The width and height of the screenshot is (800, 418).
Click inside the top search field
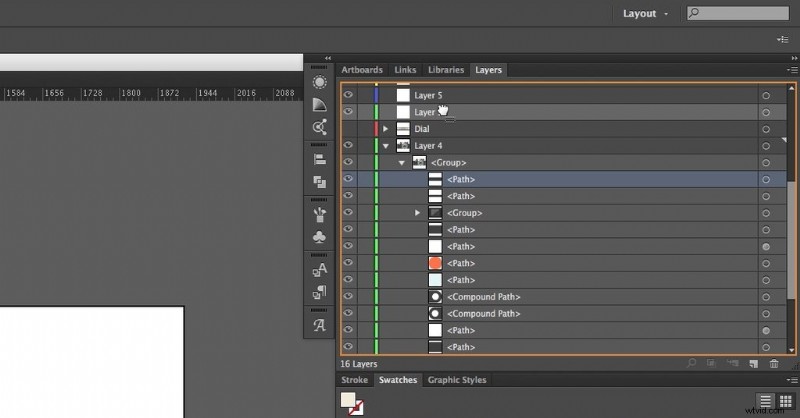738,13
